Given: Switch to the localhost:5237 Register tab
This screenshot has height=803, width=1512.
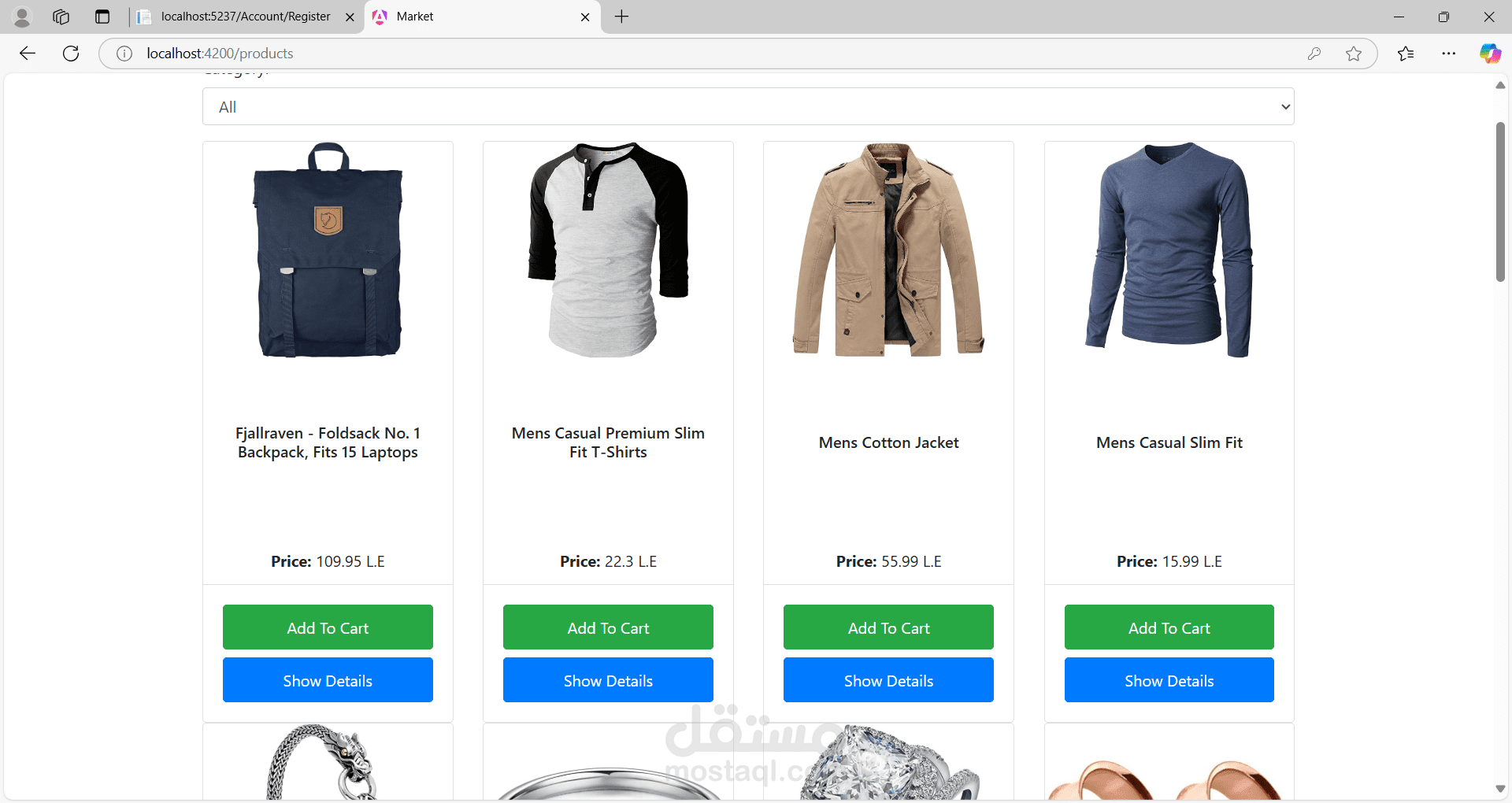Looking at the screenshot, I should click(246, 17).
